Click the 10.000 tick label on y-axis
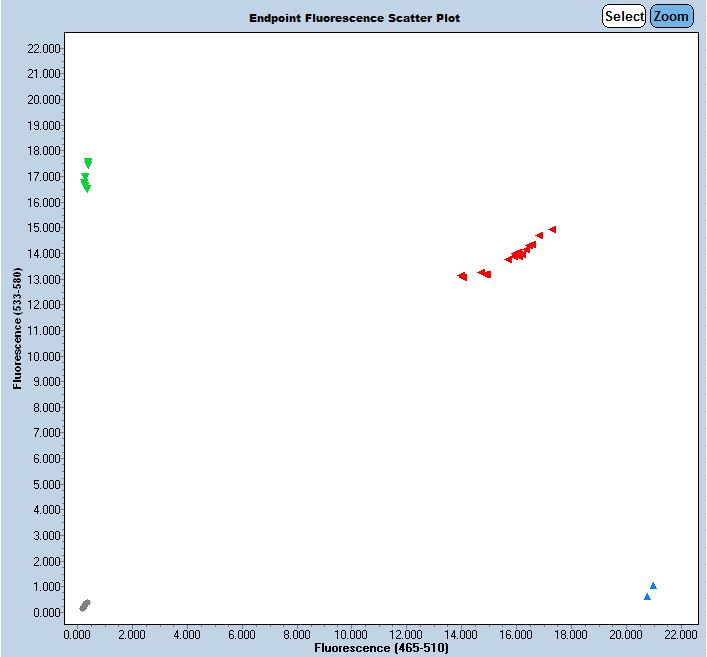This screenshot has height=657, width=707. pyautogui.click(x=46, y=356)
